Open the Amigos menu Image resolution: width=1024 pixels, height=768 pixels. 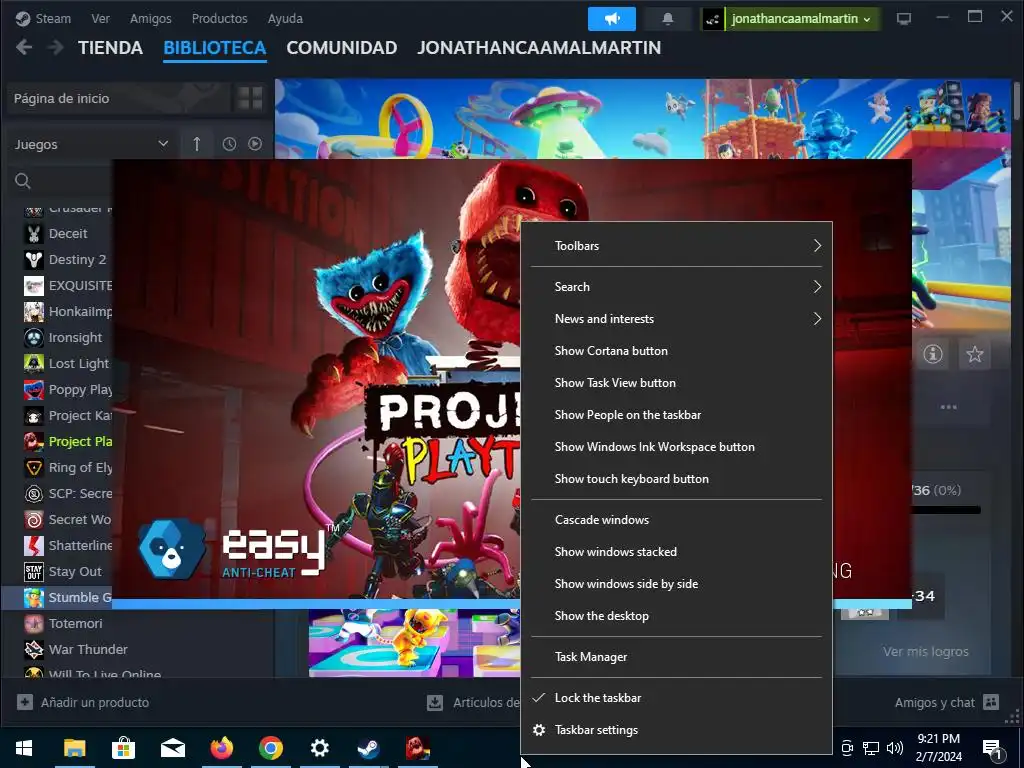pyautogui.click(x=150, y=18)
